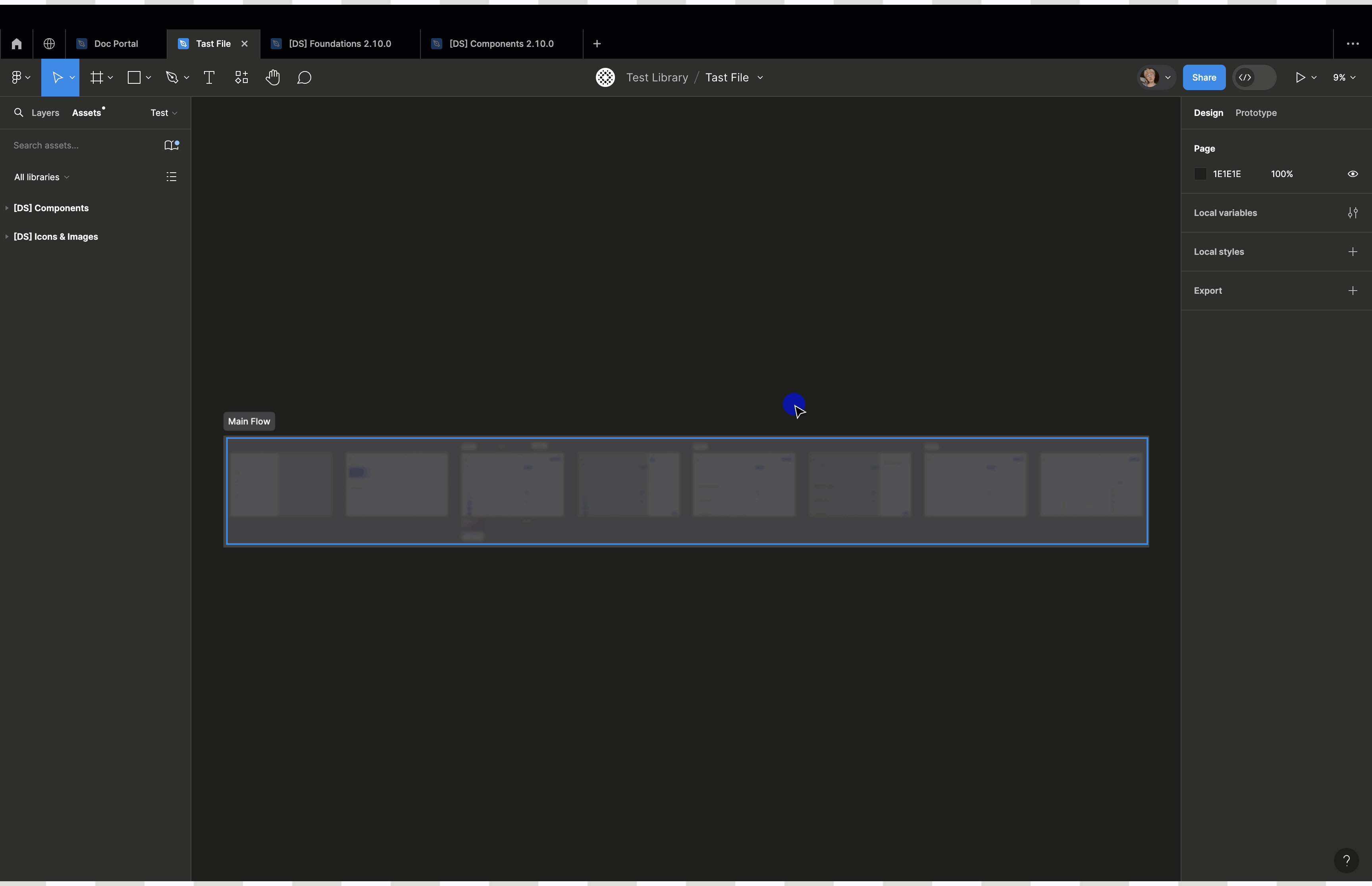The height and width of the screenshot is (886, 1372).
Task: Select the Text tool
Action: (x=209, y=78)
